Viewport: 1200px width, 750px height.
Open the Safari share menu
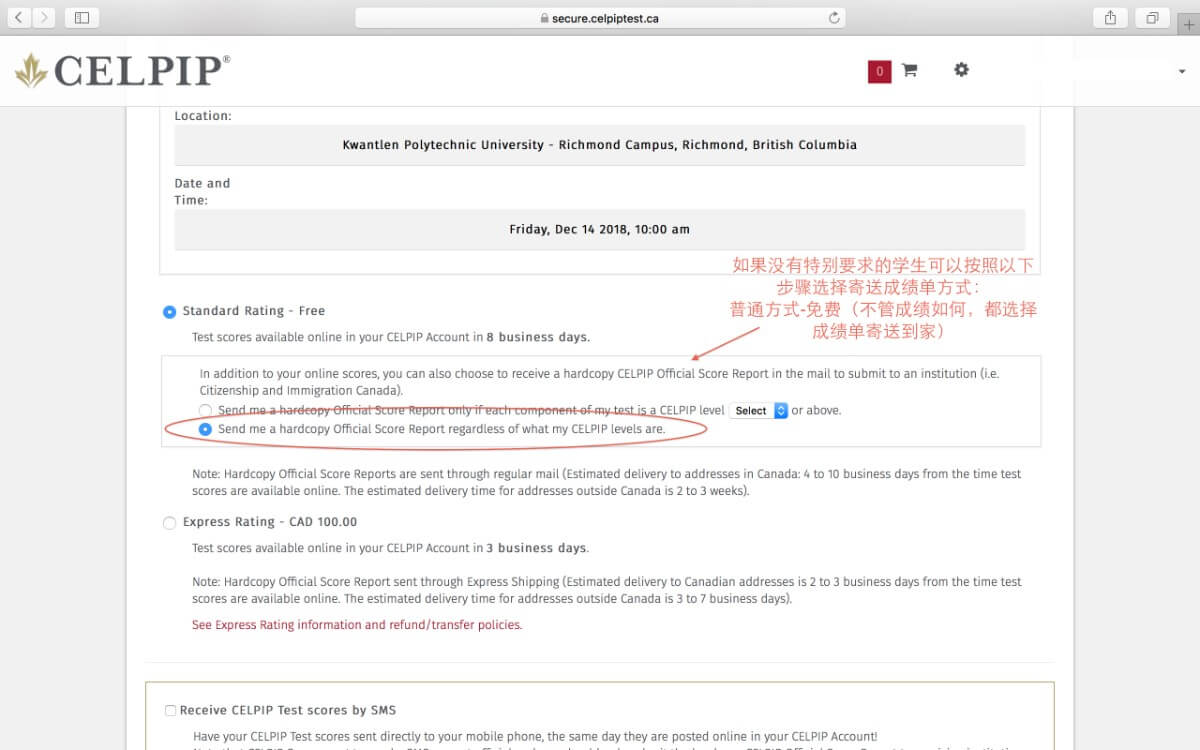point(1110,18)
